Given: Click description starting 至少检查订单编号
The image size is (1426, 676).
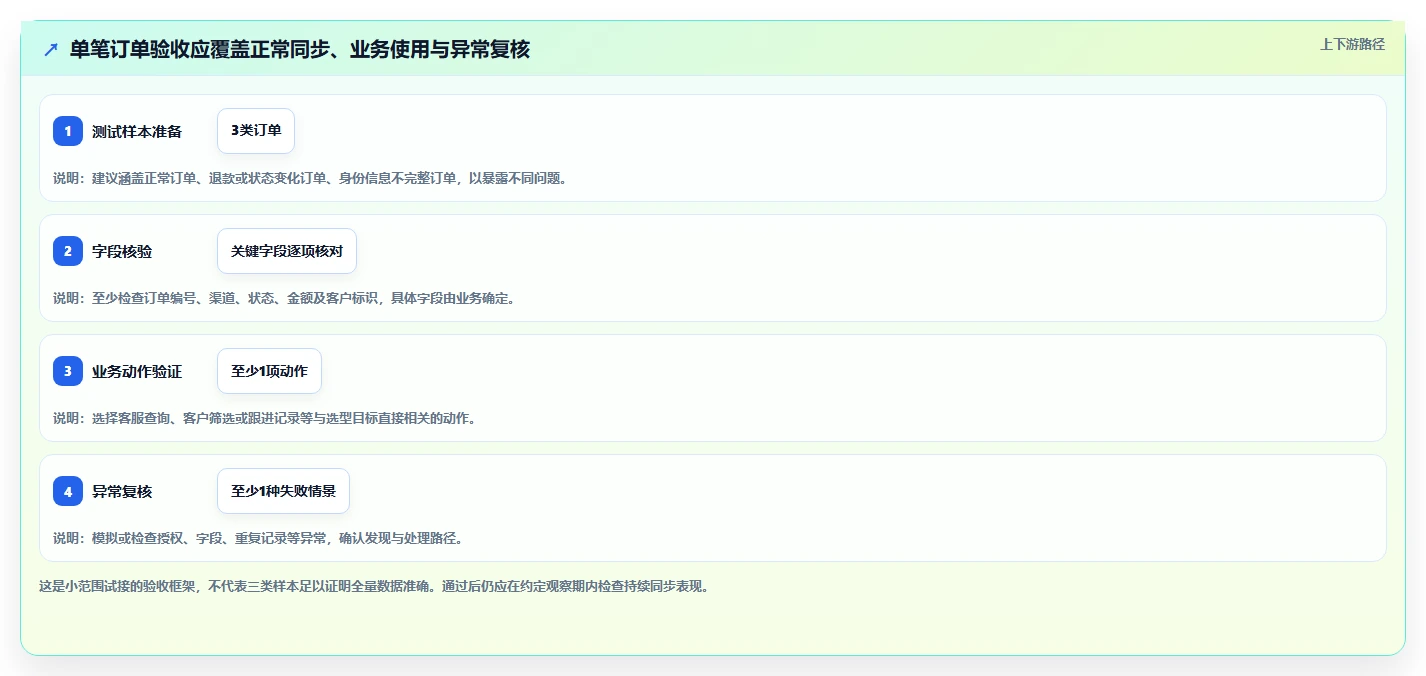Looking at the screenshot, I should [284, 298].
